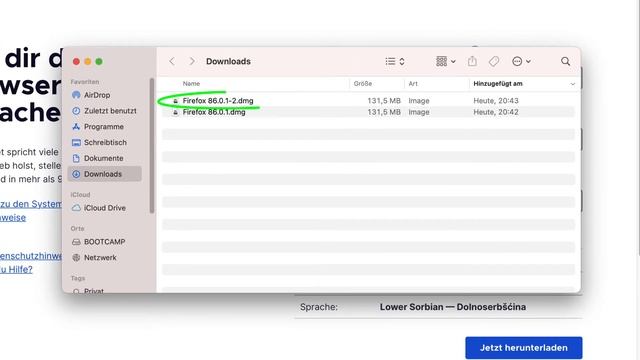640x360 pixels.
Task: Open the More actions ellipsis menu
Action: [521, 61]
